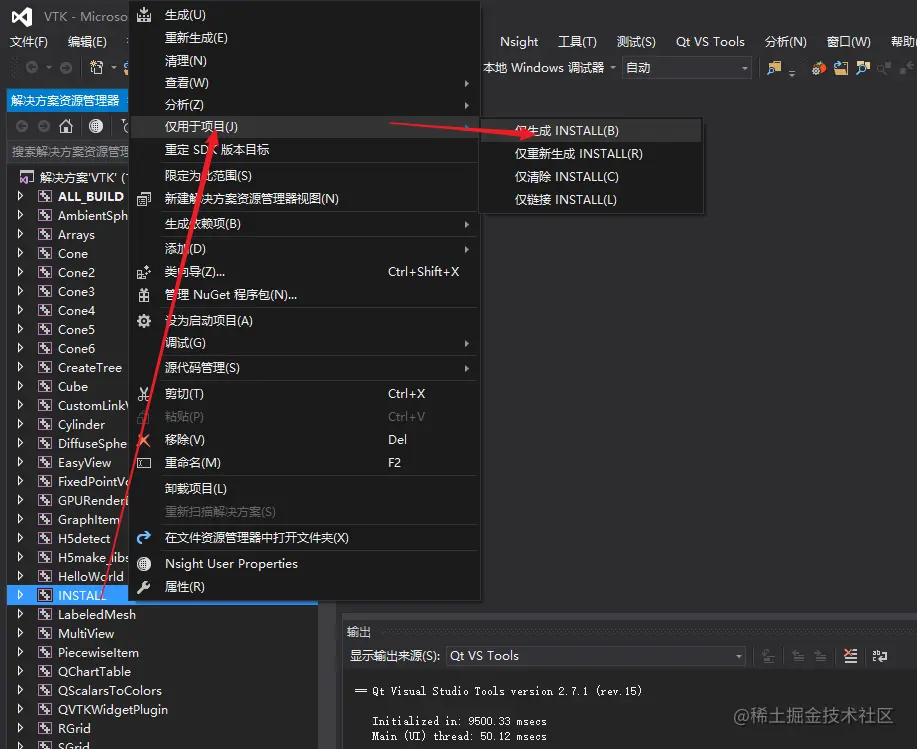Click the go to next message output icon

[821, 656]
